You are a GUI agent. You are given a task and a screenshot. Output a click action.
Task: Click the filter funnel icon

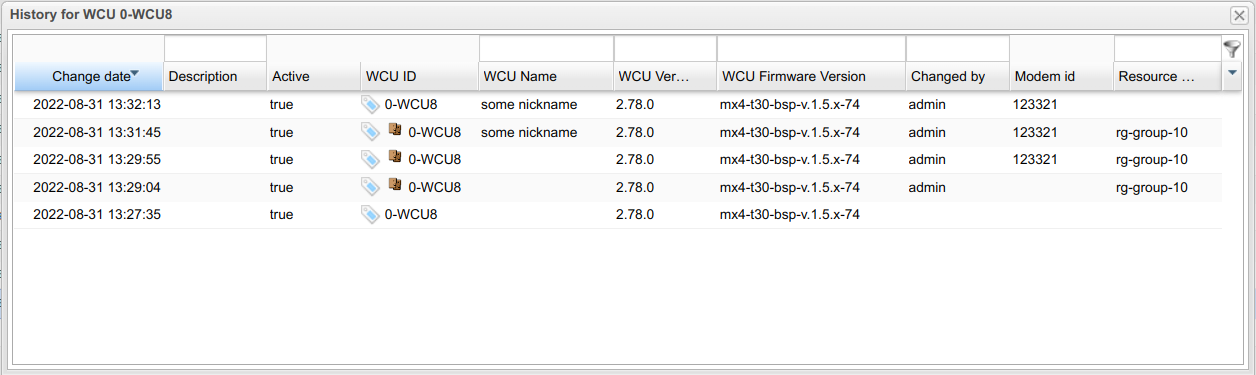click(1231, 49)
